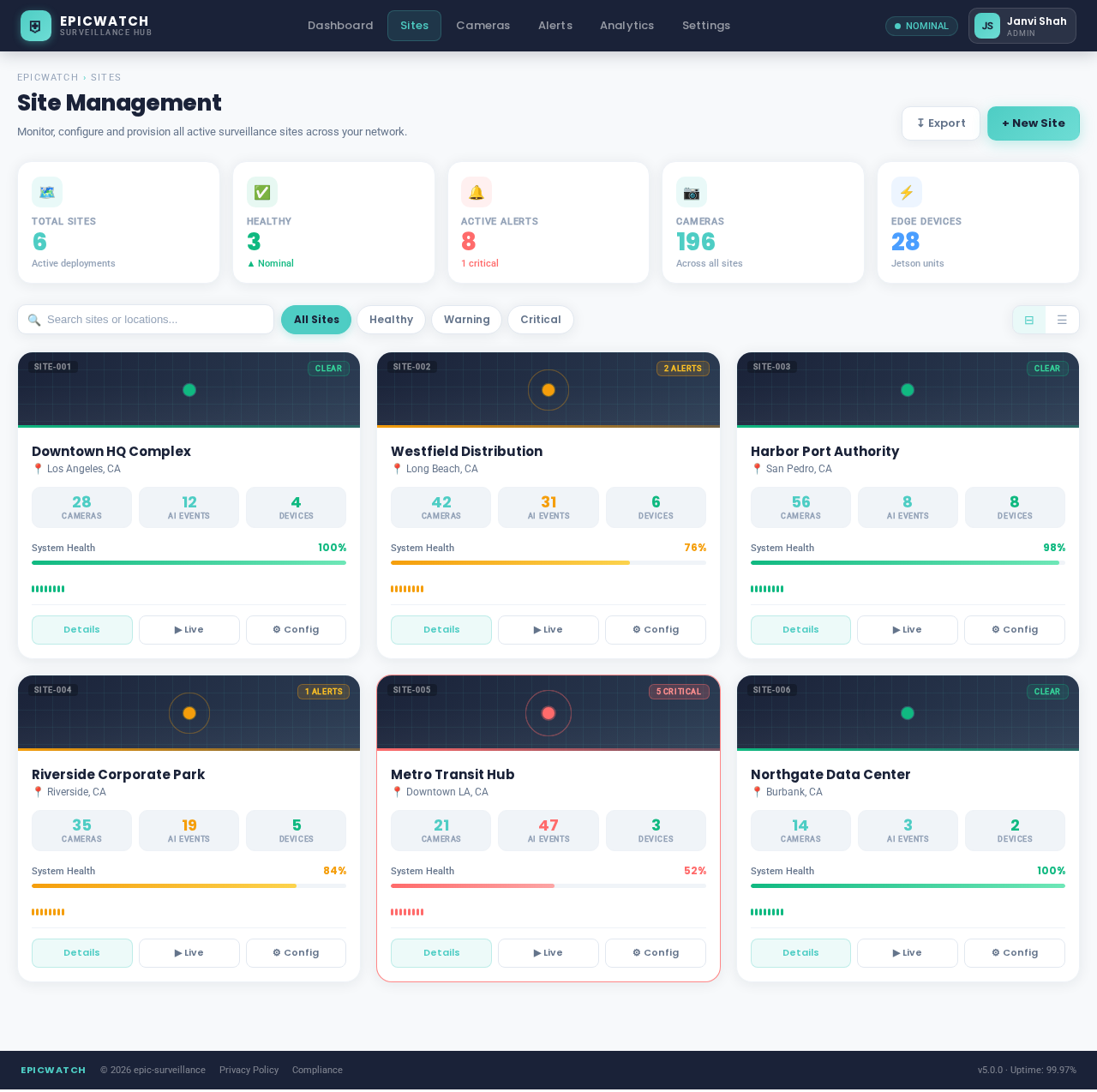The image size is (1097, 1092).
Task: Click the satellite map icon on Total Sites card
Action: click(x=45, y=192)
